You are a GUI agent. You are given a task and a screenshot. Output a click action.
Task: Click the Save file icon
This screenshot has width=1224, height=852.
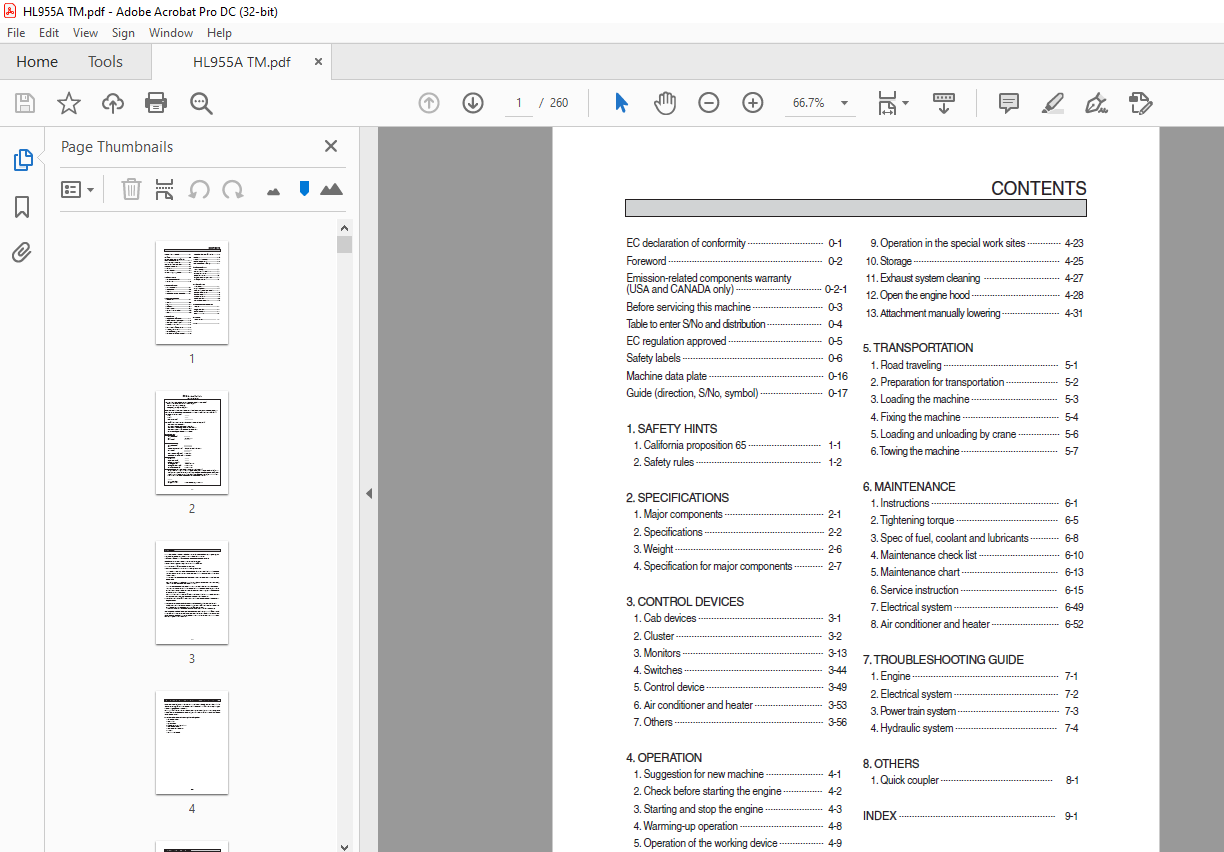[x=25, y=103]
